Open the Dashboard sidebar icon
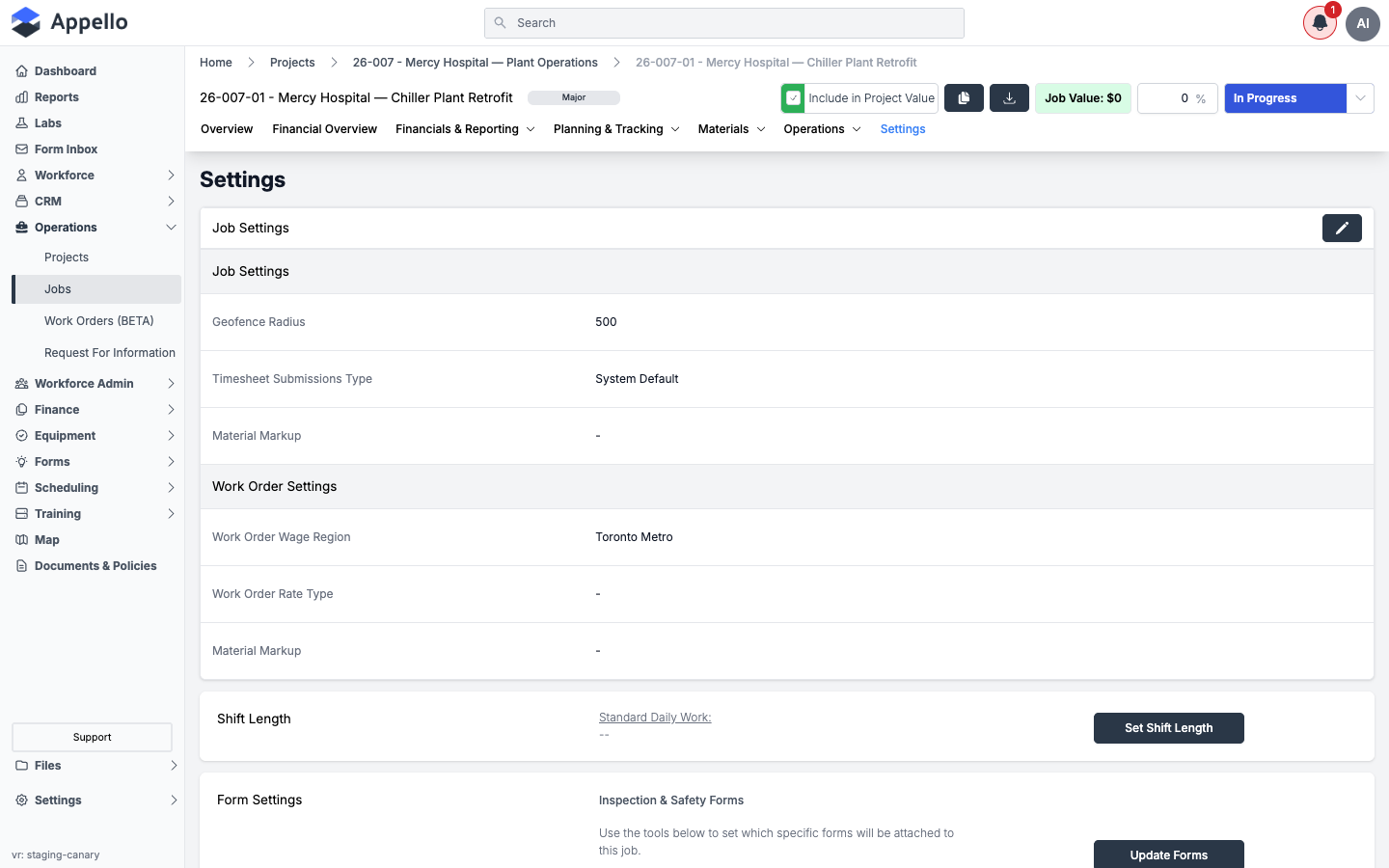Viewport: 1389px width, 868px height. [21, 71]
